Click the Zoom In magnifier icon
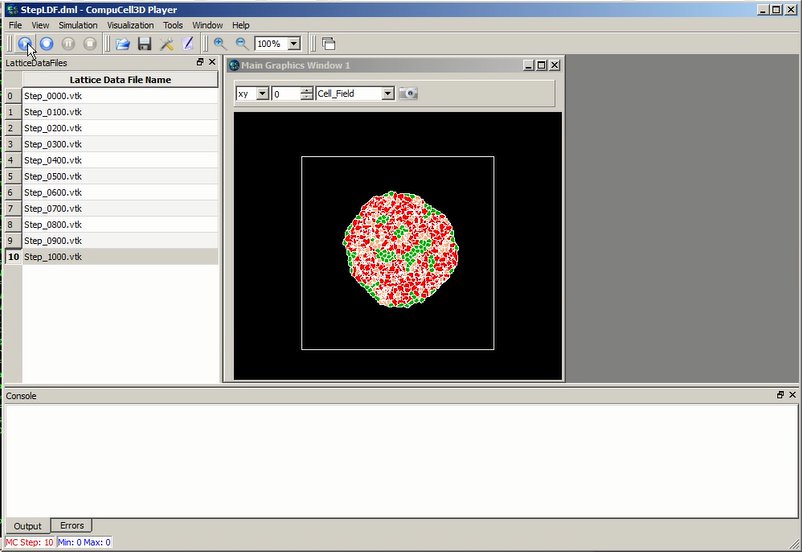This screenshot has width=802, height=552. pos(220,44)
